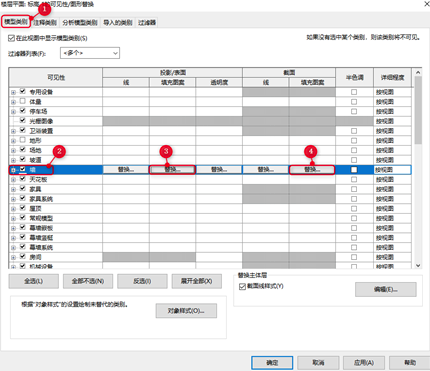This screenshot has height=371, width=430.
Task: Toggle the 墙 visibility checkbox
Action: 23,169
